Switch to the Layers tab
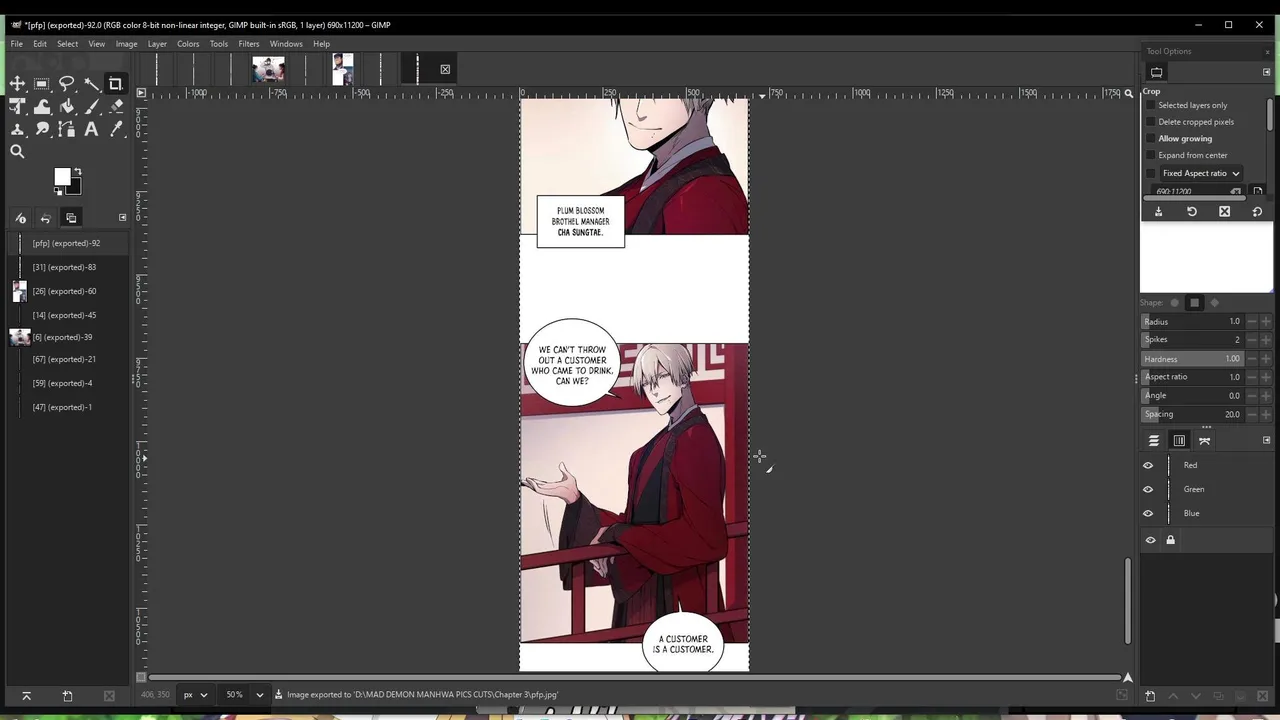 tap(1154, 441)
